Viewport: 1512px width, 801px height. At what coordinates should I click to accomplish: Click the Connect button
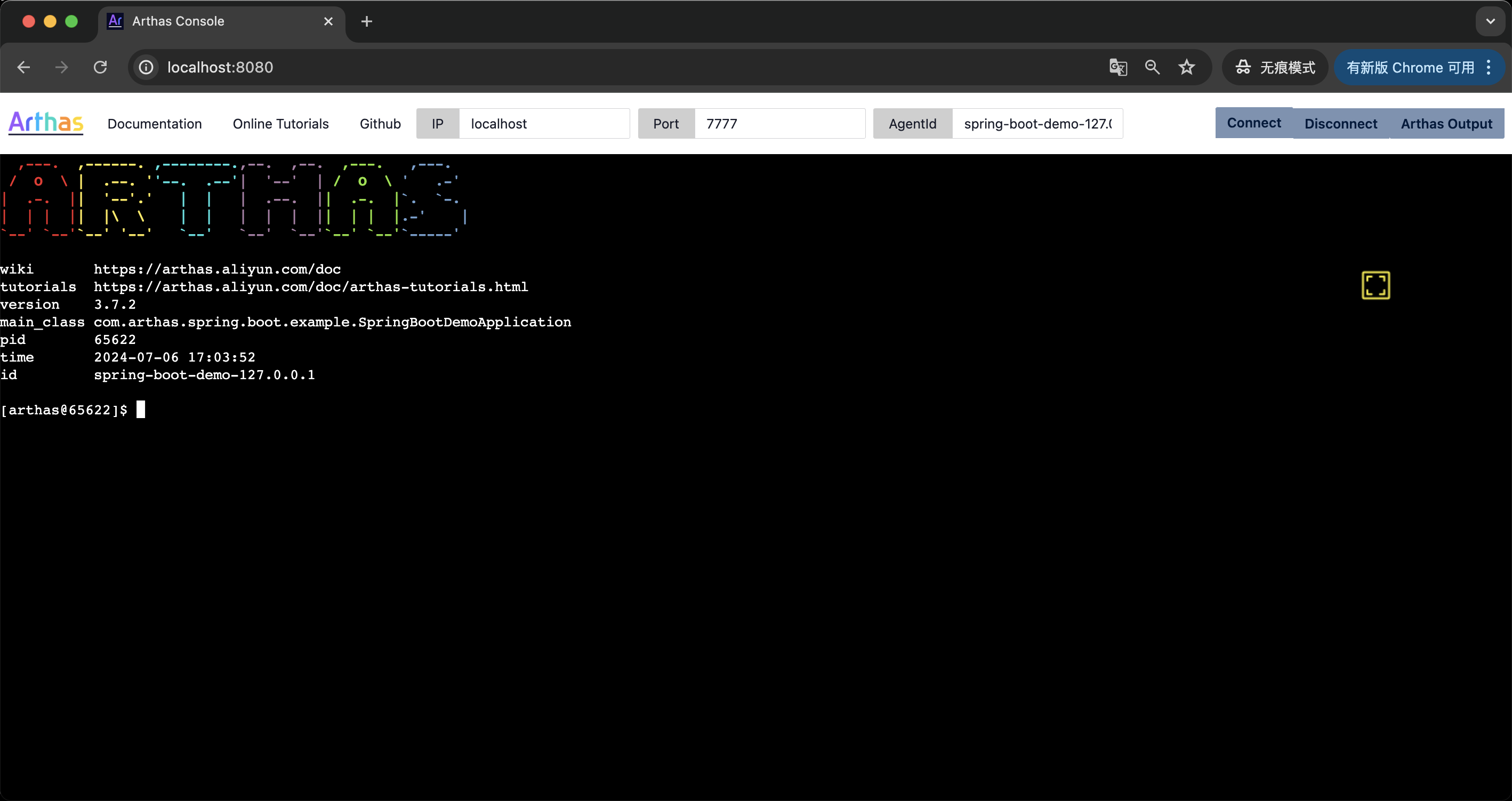[x=1254, y=123]
